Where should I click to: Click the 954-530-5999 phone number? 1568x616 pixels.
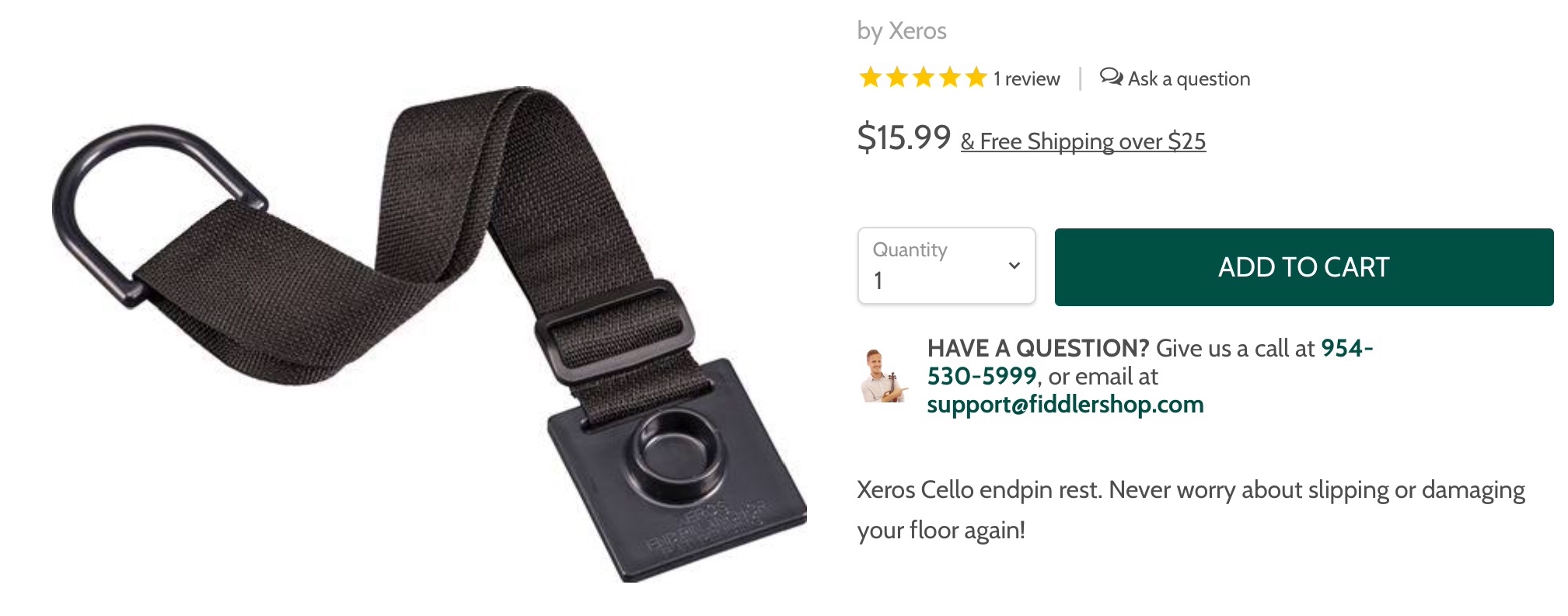pyautogui.click(x=1150, y=362)
